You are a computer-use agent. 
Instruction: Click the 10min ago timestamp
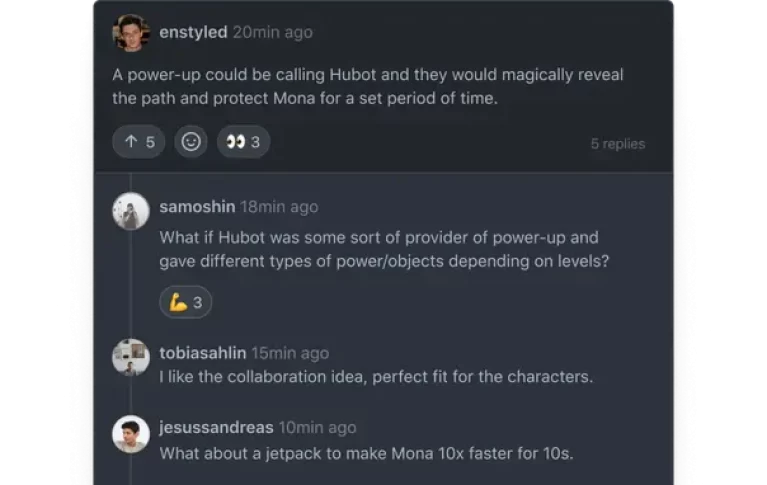pos(316,428)
